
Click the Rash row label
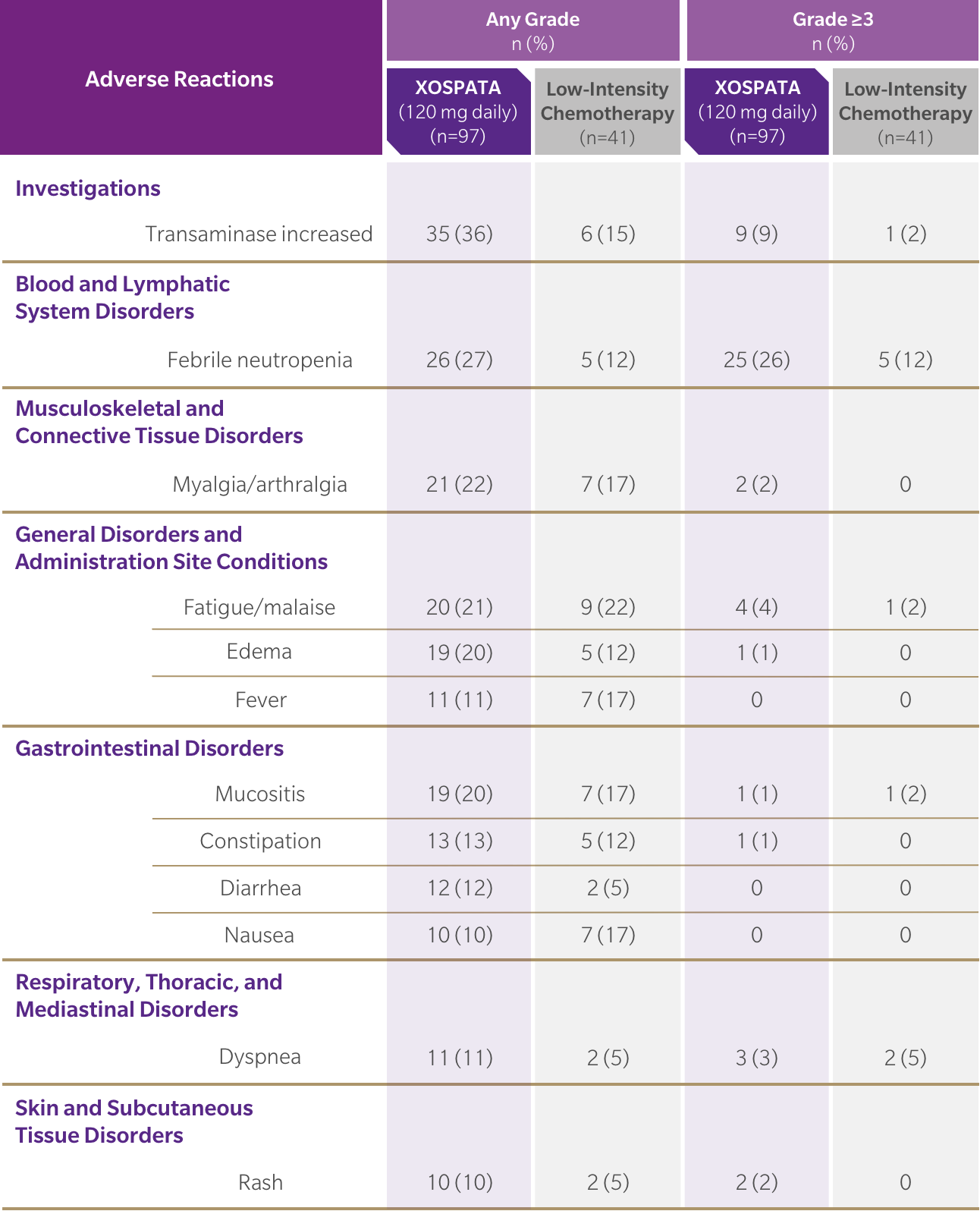[x=260, y=1182]
